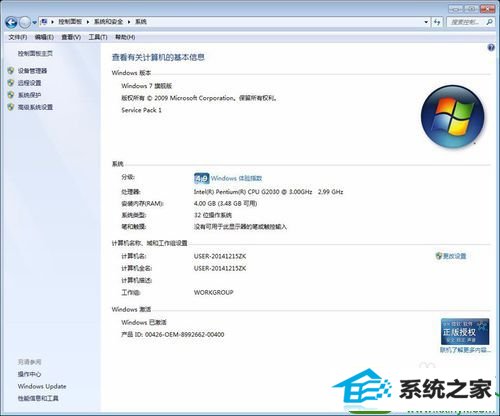Open the 编辑(E) menu
500x416 pixels.
(44, 37)
